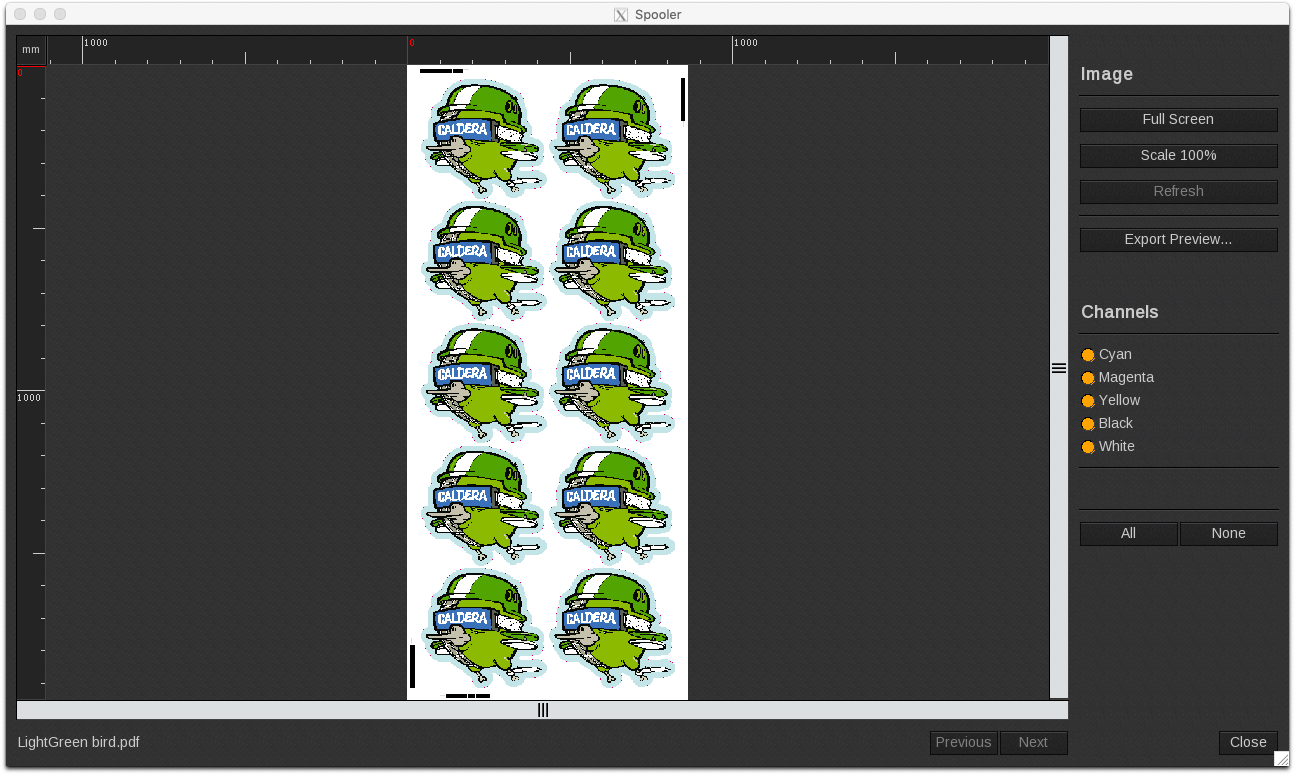The image size is (1295, 775).
Task: Click the mm ruler unit indicator
Action: click(30, 48)
